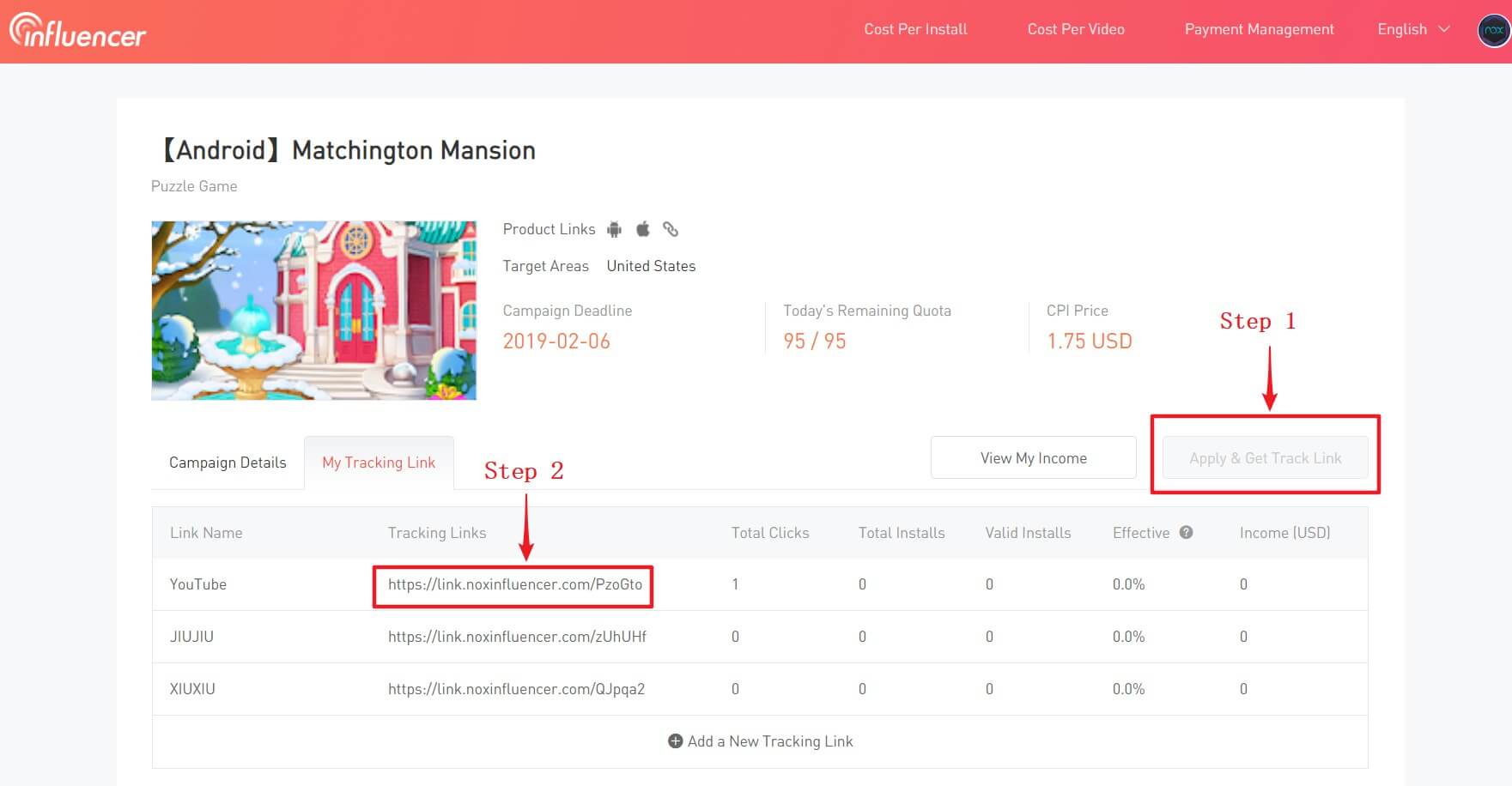Click the Effective help question mark icon
Screen dimensions: 1512x786
point(1186,532)
